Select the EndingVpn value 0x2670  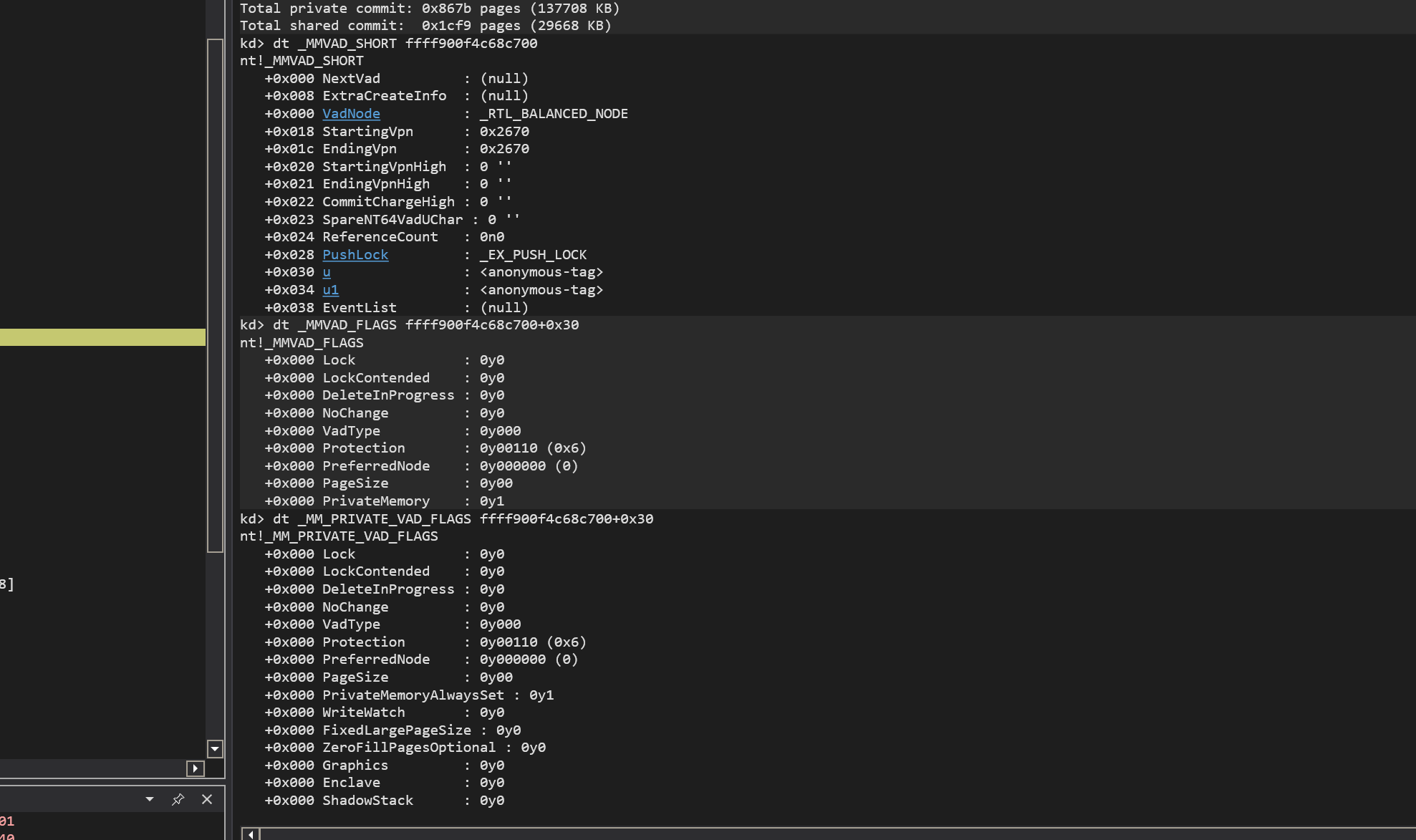coord(504,149)
